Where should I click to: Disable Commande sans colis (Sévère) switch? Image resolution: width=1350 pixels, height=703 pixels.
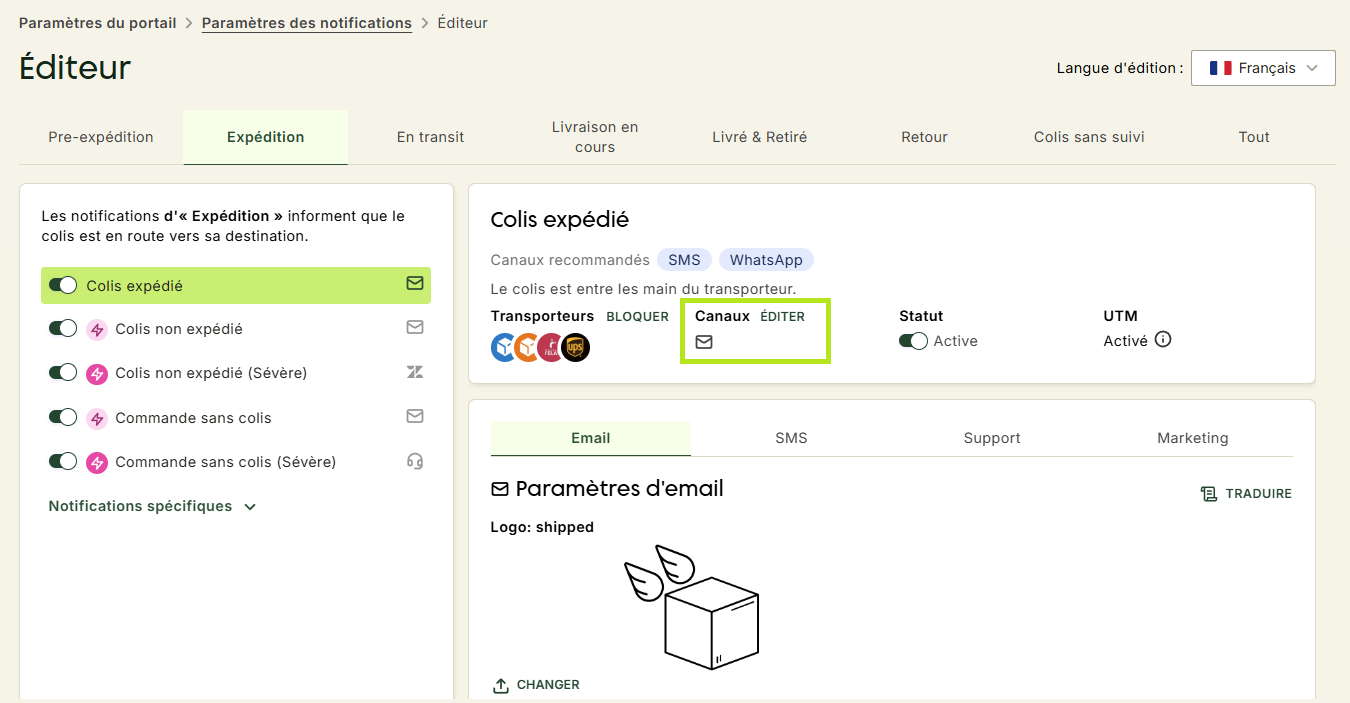[x=63, y=461]
